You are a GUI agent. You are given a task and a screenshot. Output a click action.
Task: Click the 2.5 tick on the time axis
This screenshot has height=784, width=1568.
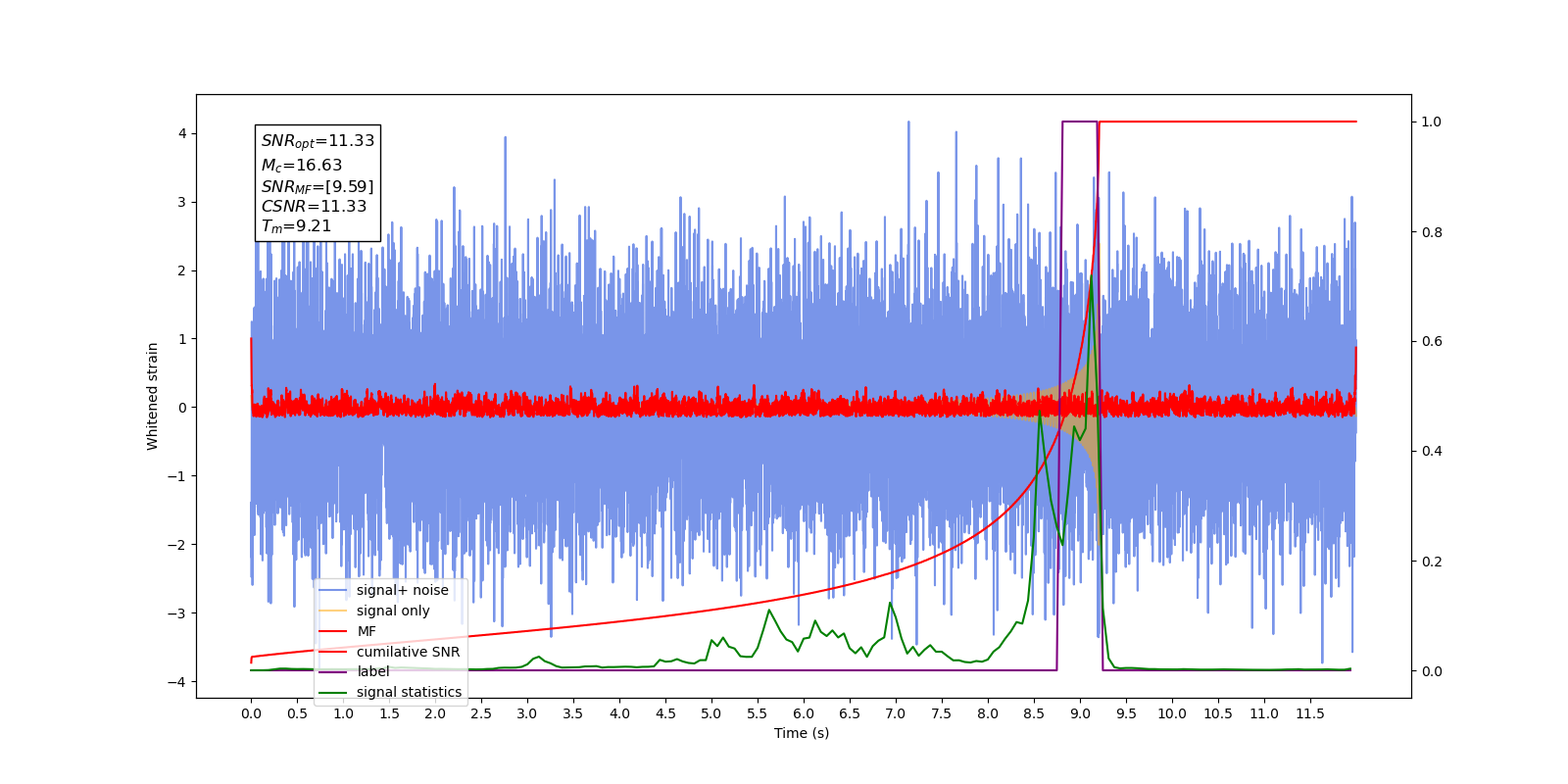click(481, 713)
